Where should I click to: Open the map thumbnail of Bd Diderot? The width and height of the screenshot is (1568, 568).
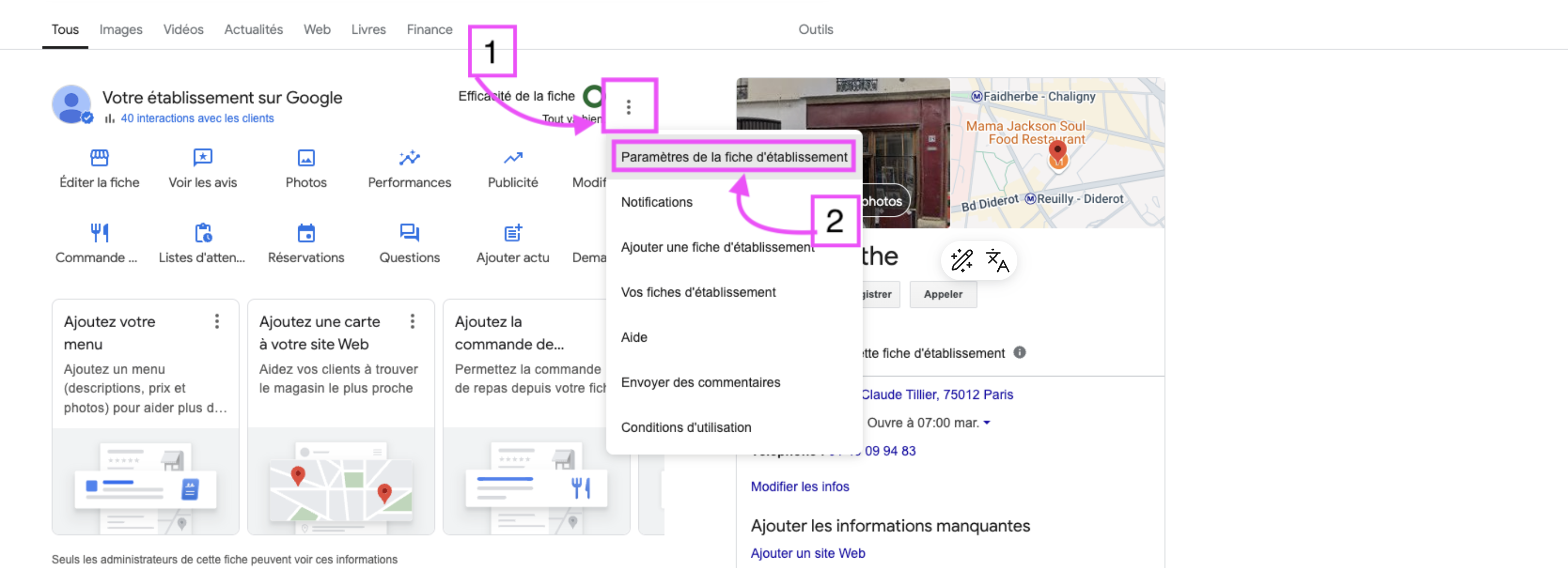[x=1057, y=152]
